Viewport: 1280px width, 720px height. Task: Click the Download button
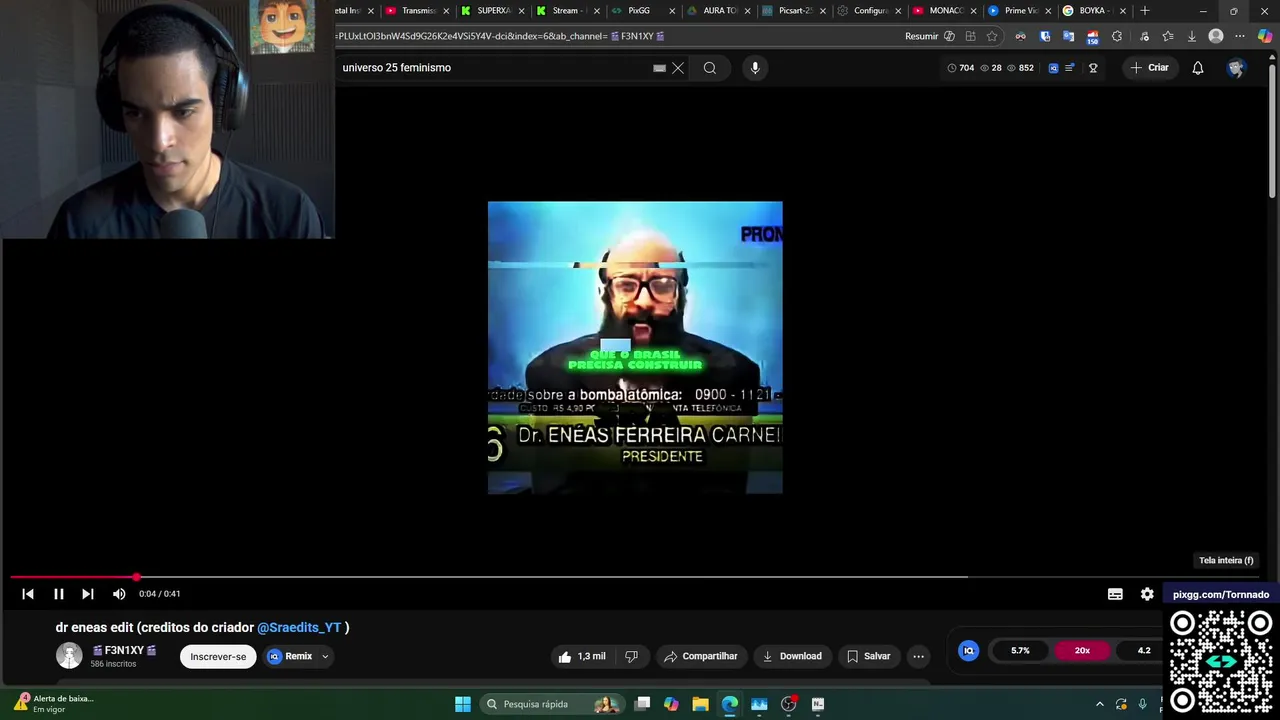tap(792, 656)
